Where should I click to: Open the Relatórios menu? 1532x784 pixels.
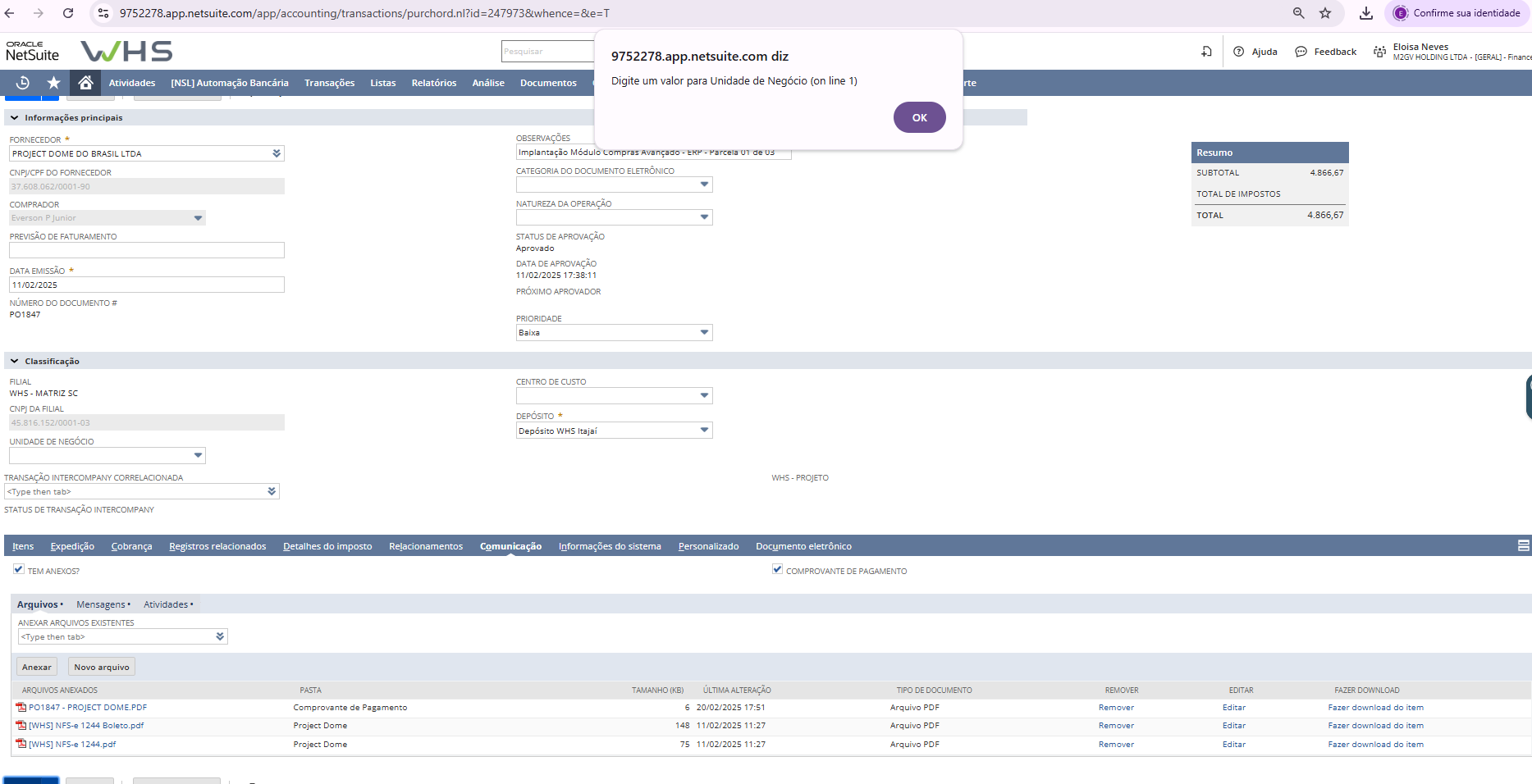tap(433, 83)
